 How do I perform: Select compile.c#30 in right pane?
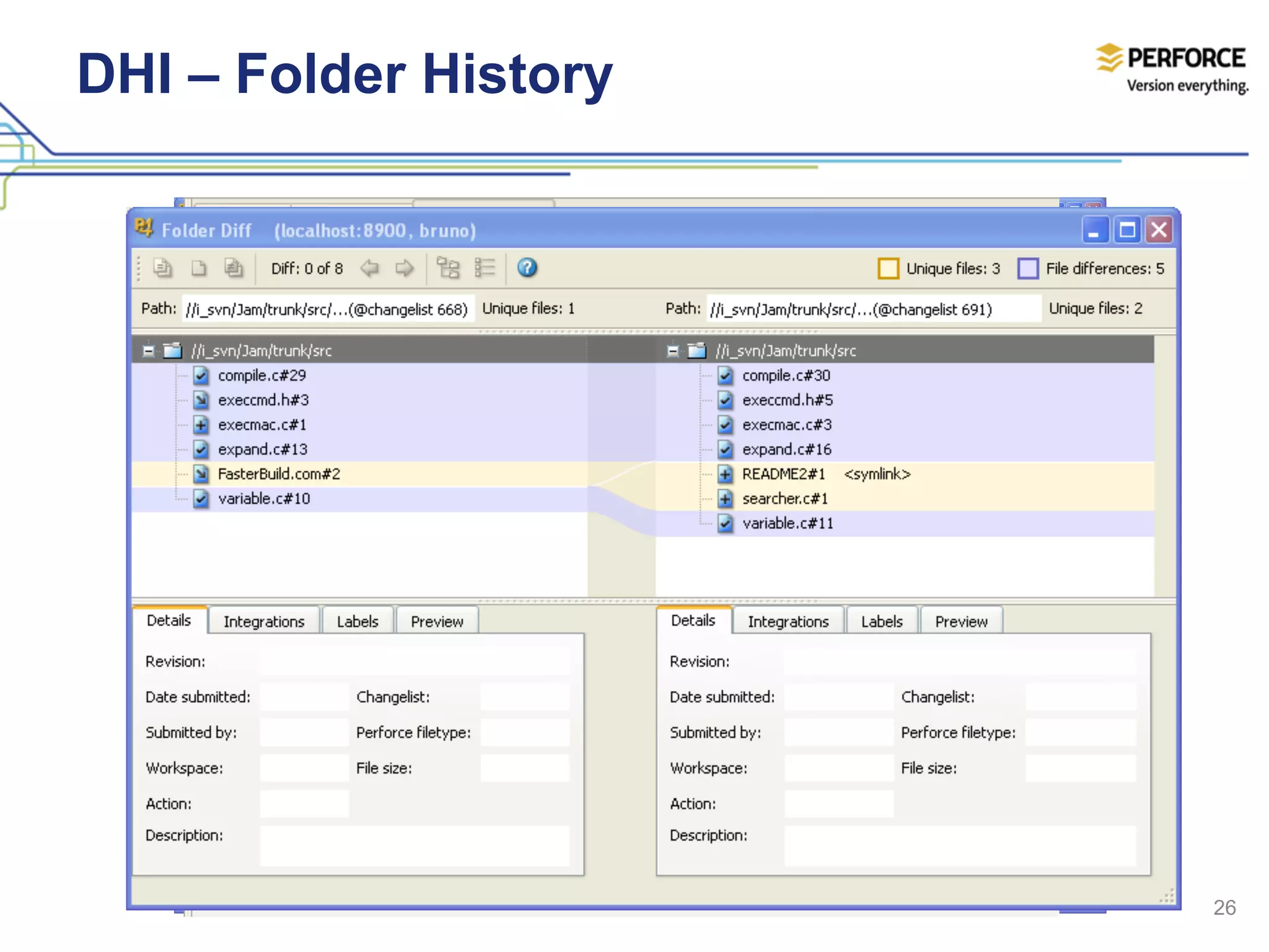click(786, 375)
